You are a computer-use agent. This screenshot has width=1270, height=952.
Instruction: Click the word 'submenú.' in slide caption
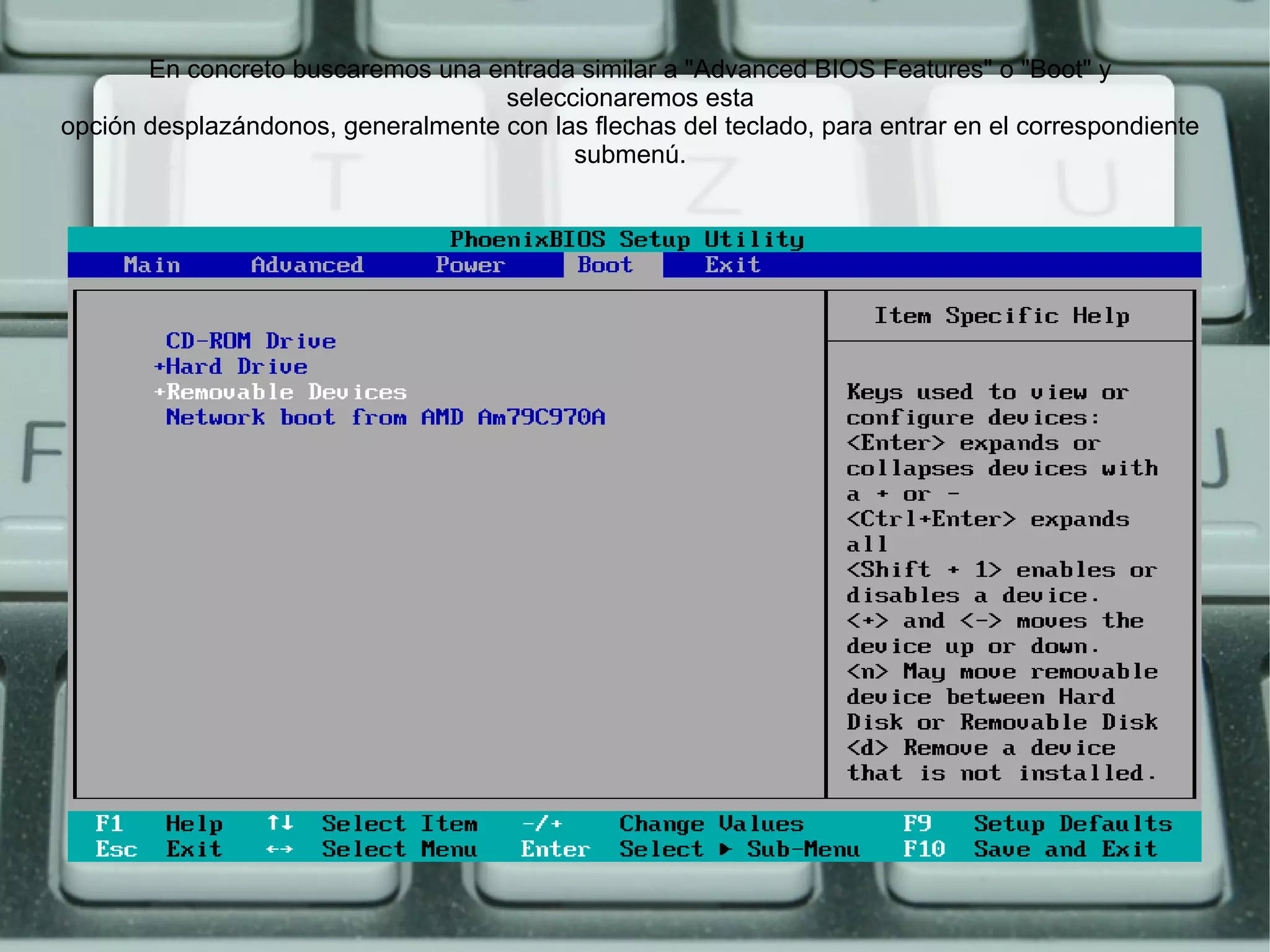[x=630, y=154]
